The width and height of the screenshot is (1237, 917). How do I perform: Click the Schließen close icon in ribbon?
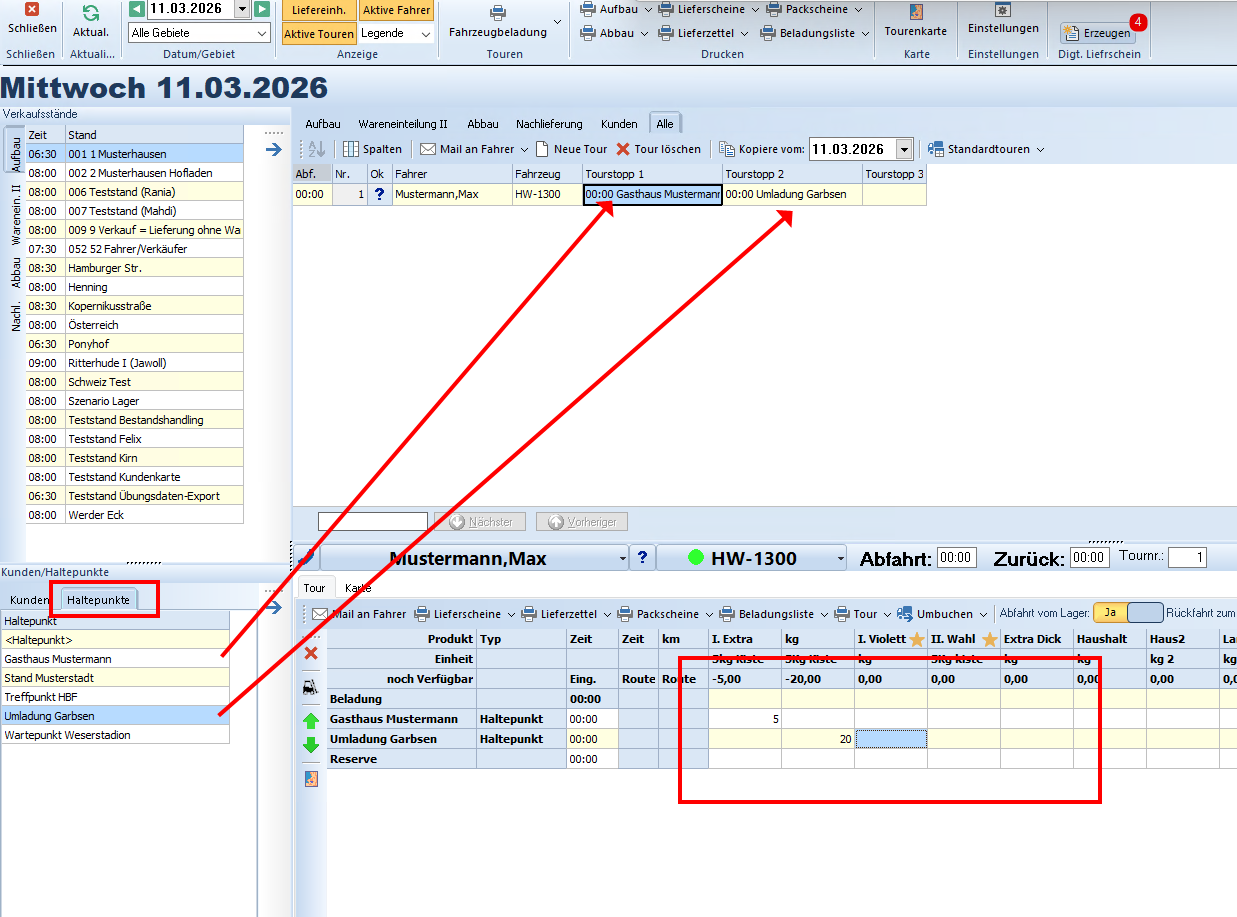click(x=32, y=10)
